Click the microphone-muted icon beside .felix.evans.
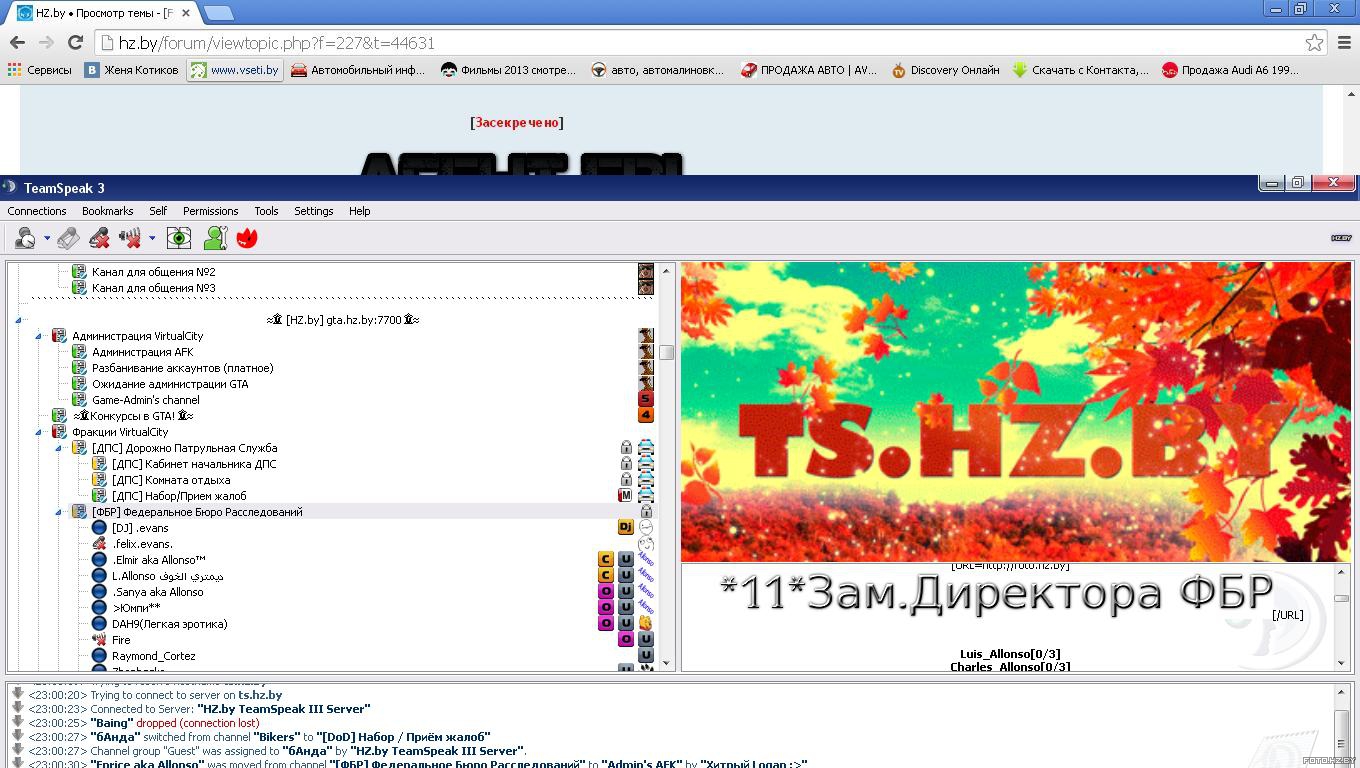1360x768 pixels. point(99,544)
